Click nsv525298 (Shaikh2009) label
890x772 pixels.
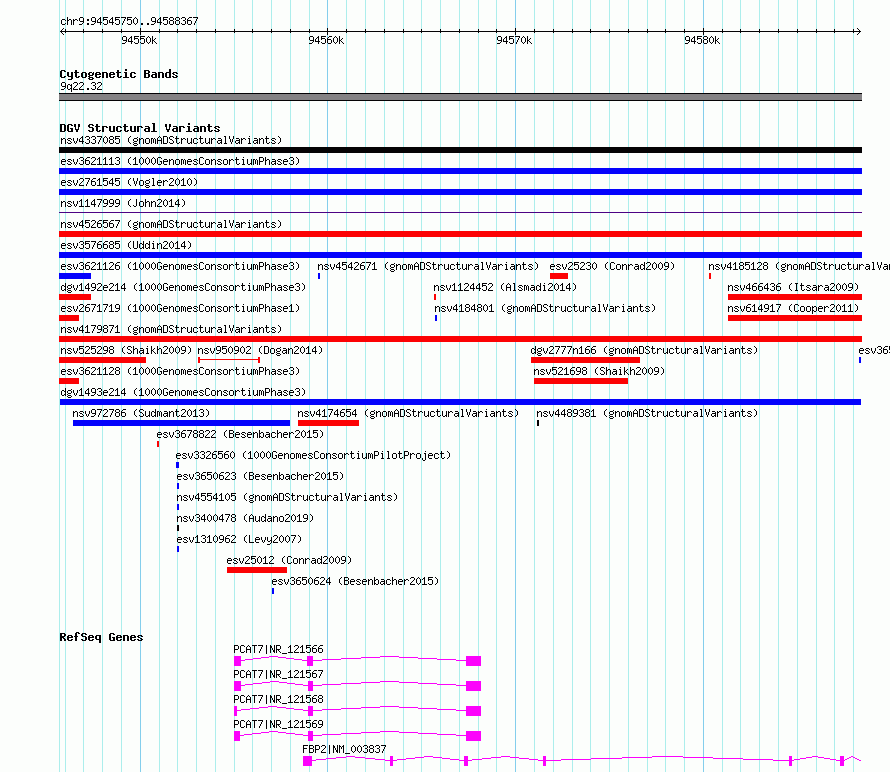pyautogui.click(x=126, y=350)
